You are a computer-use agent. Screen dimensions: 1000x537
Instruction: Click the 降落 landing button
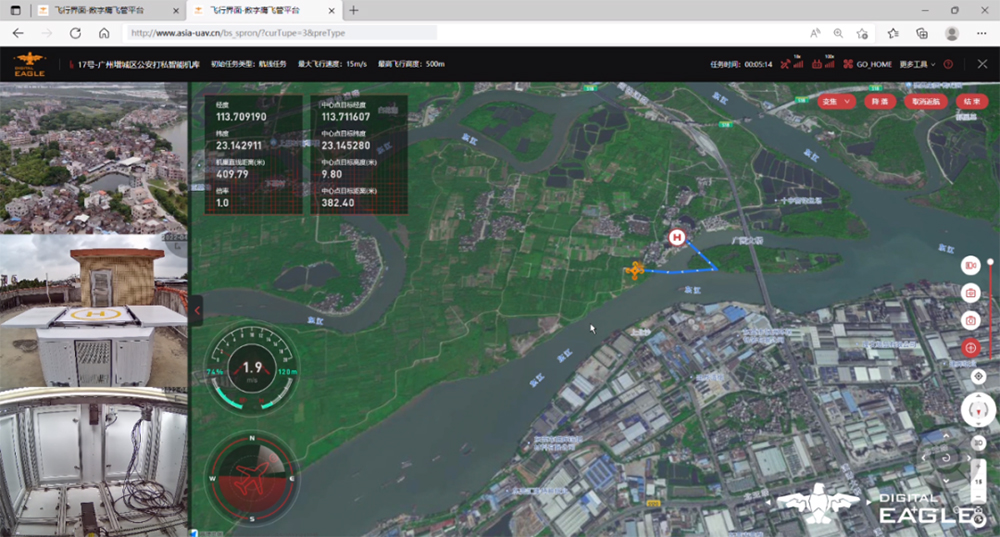(x=877, y=102)
